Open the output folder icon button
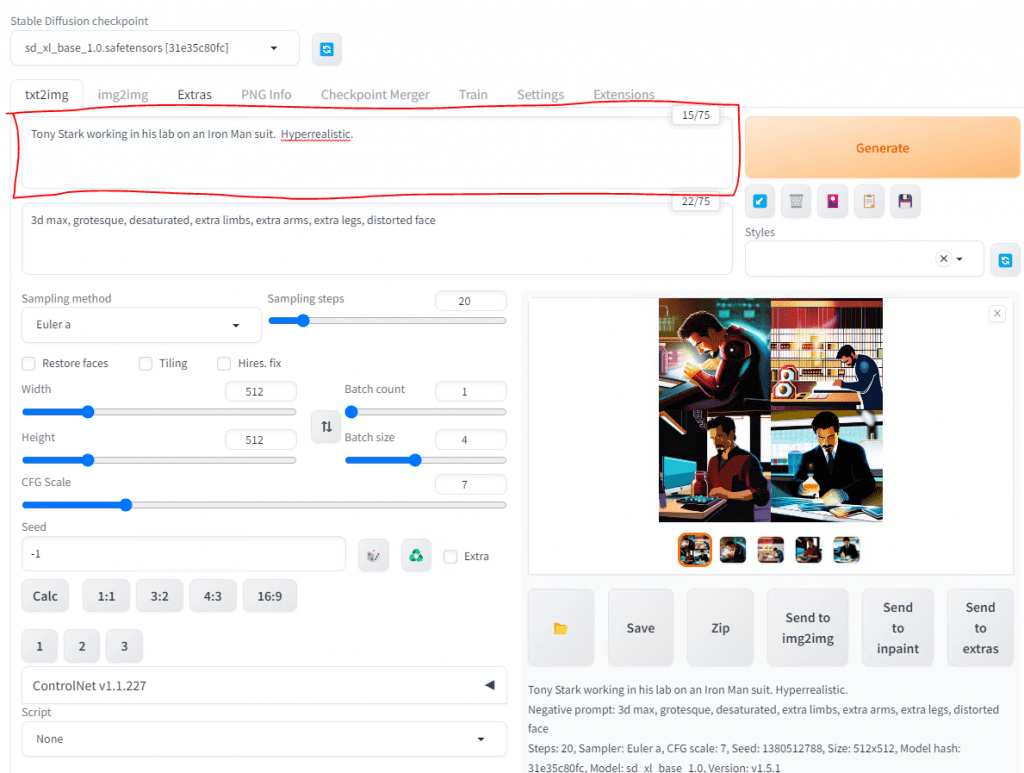The image size is (1024, 773). tap(561, 627)
